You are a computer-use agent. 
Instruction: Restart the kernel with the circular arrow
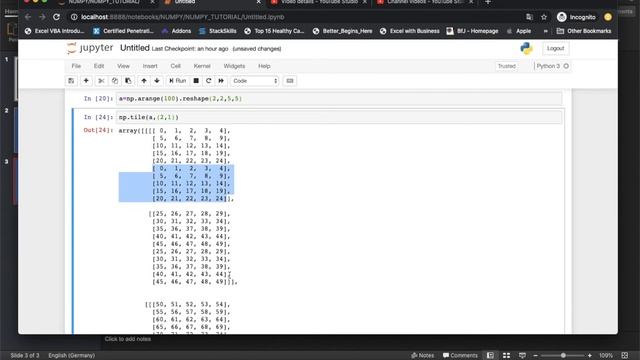209,81
